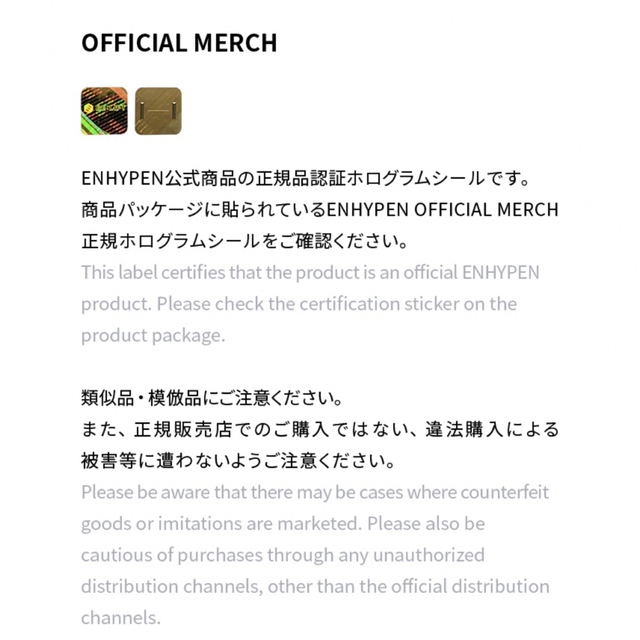Click the line starting goods or imitations

(x=283, y=524)
